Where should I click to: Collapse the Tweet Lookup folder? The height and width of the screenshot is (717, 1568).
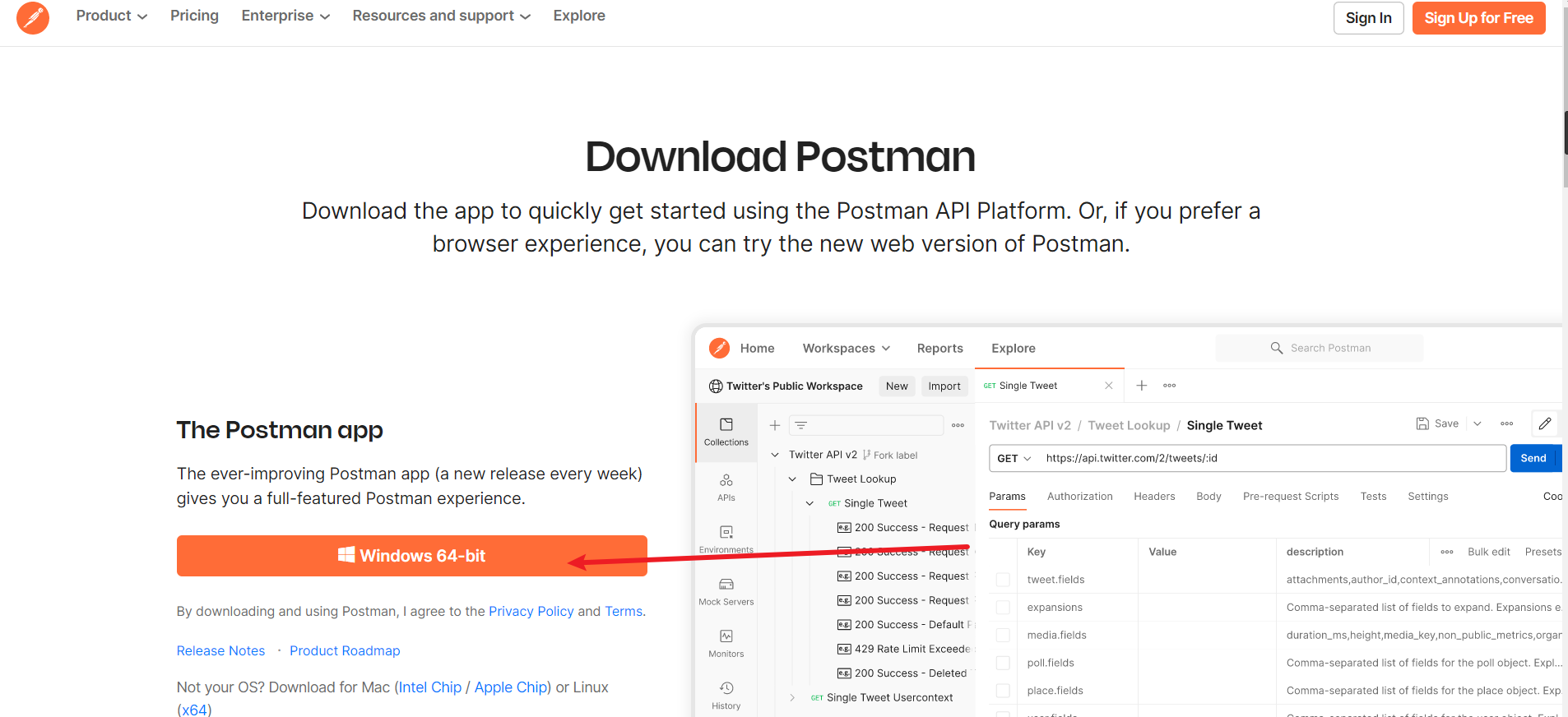[x=792, y=479]
